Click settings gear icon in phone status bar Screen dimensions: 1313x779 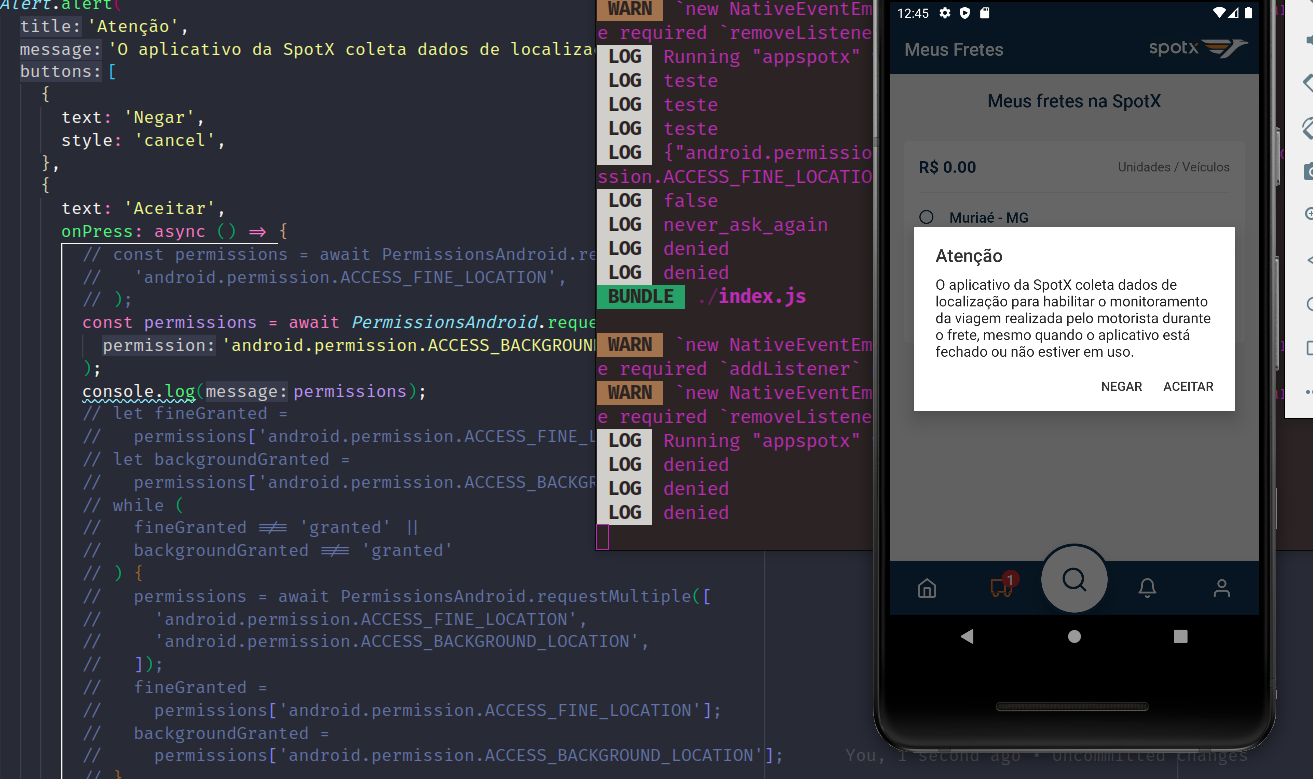coord(945,13)
